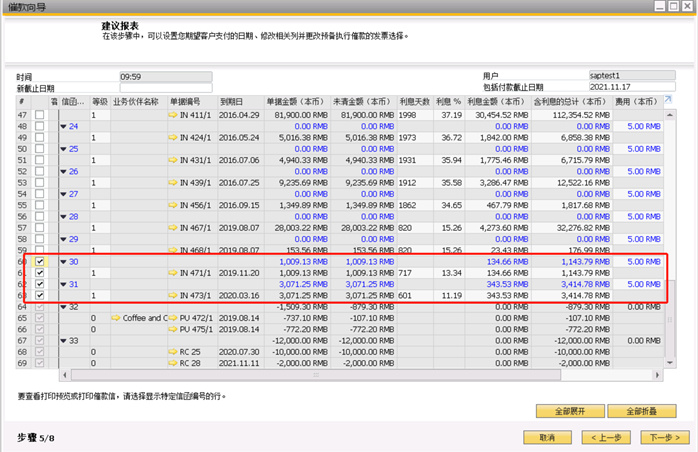Viewport: 698px width, 452px height.
Task: Select the 利息天数 column header
Action: click(x=414, y=102)
